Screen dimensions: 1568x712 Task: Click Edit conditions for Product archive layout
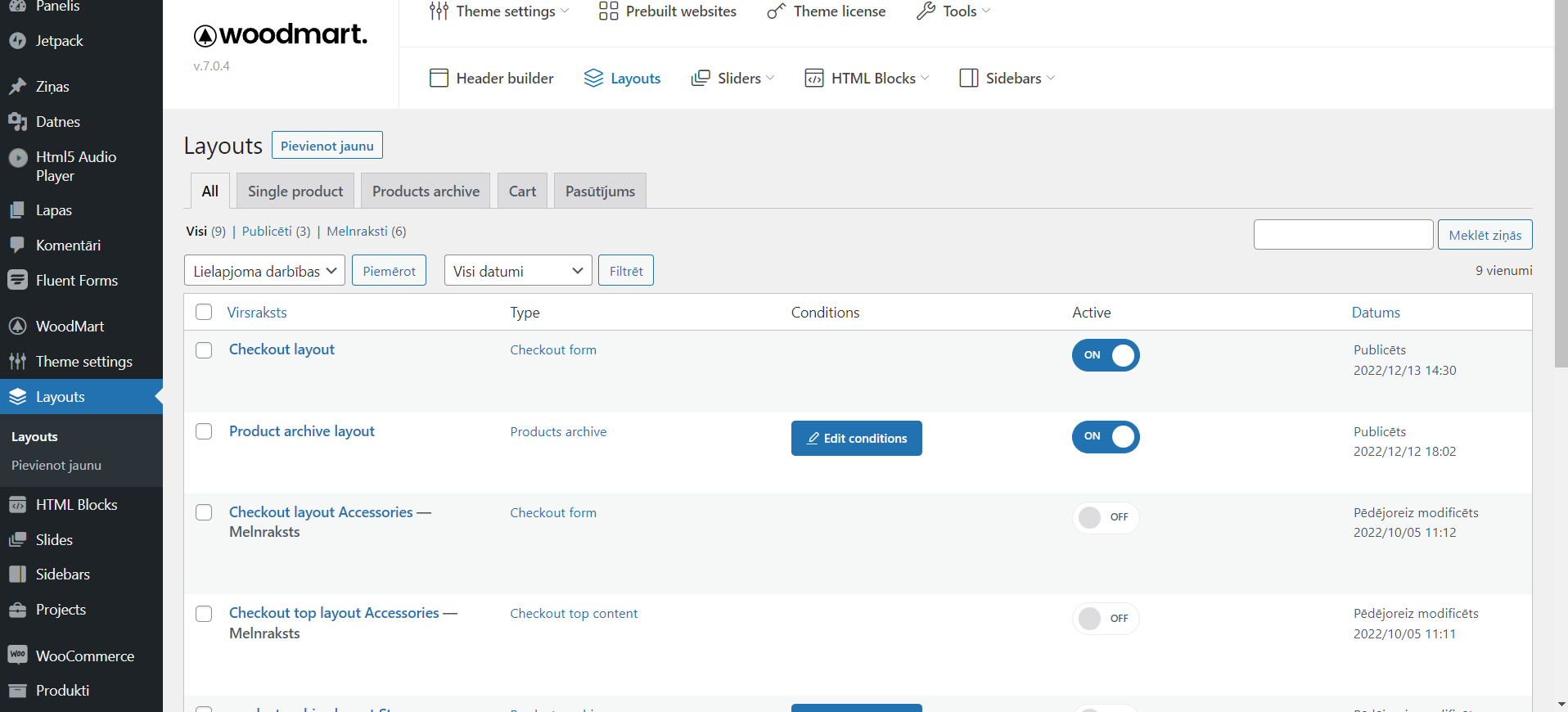pos(857,439)
